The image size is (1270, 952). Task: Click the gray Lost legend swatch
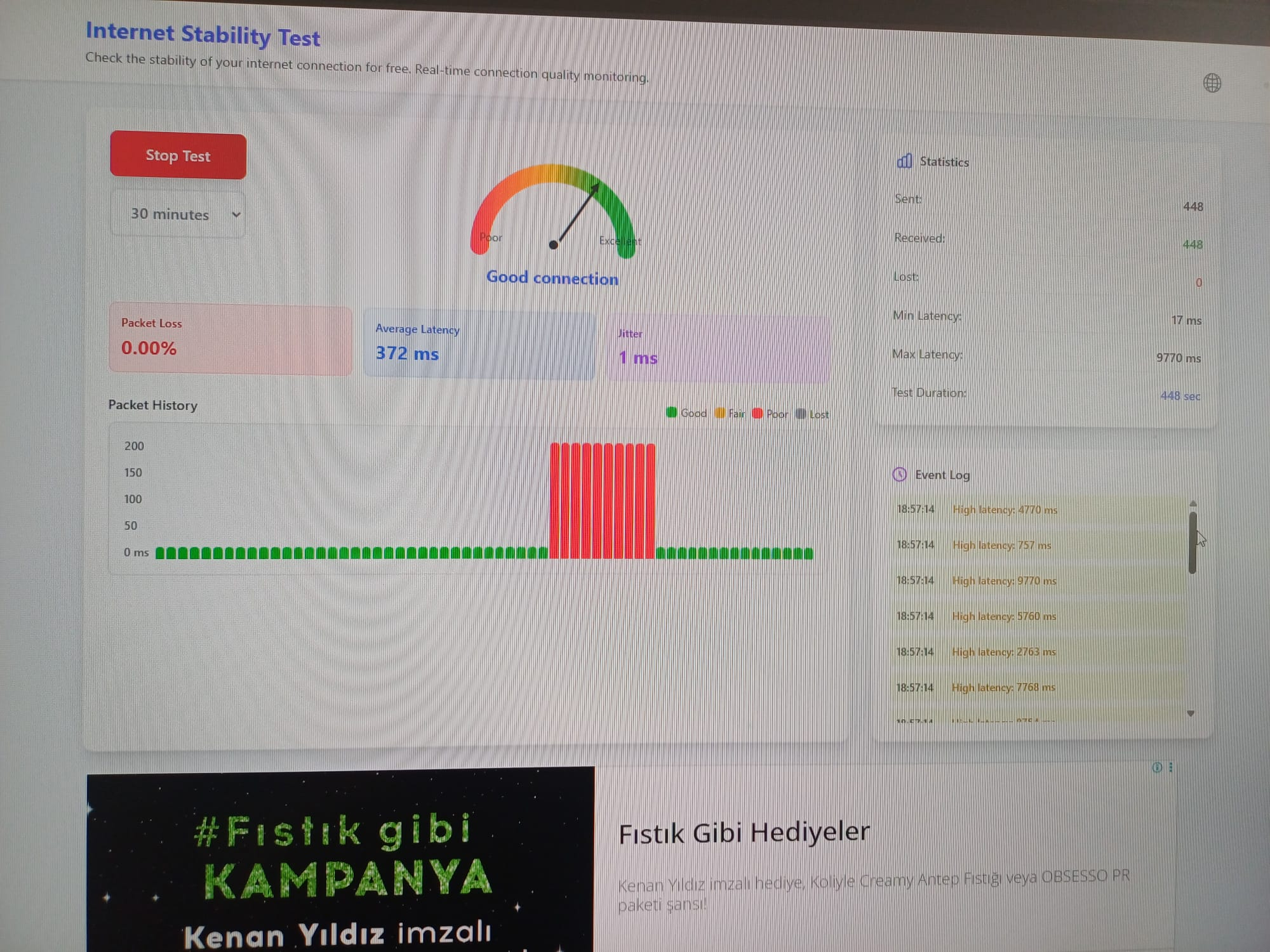tap(800, 414)
